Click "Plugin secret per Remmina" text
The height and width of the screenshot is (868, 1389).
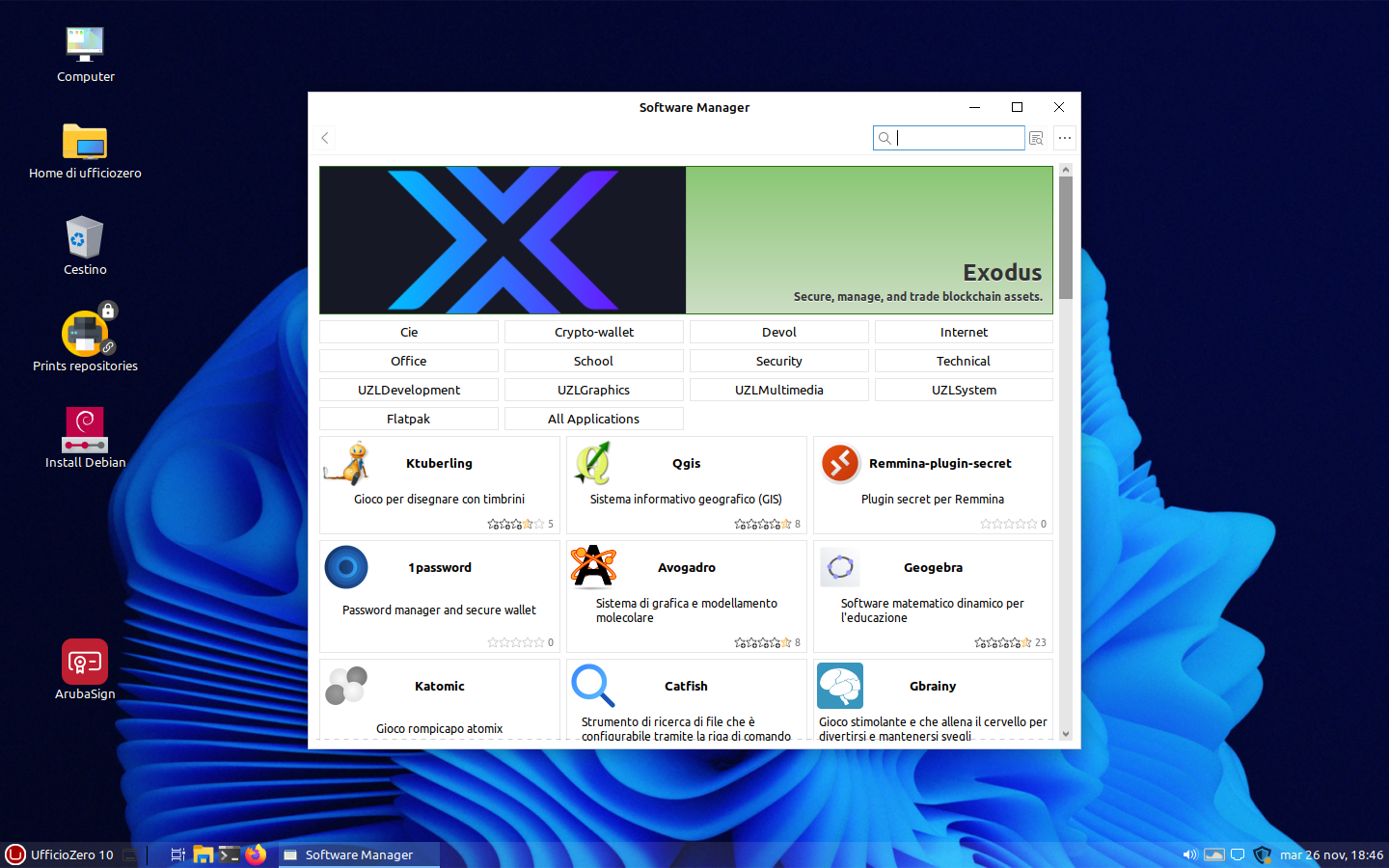933,499
